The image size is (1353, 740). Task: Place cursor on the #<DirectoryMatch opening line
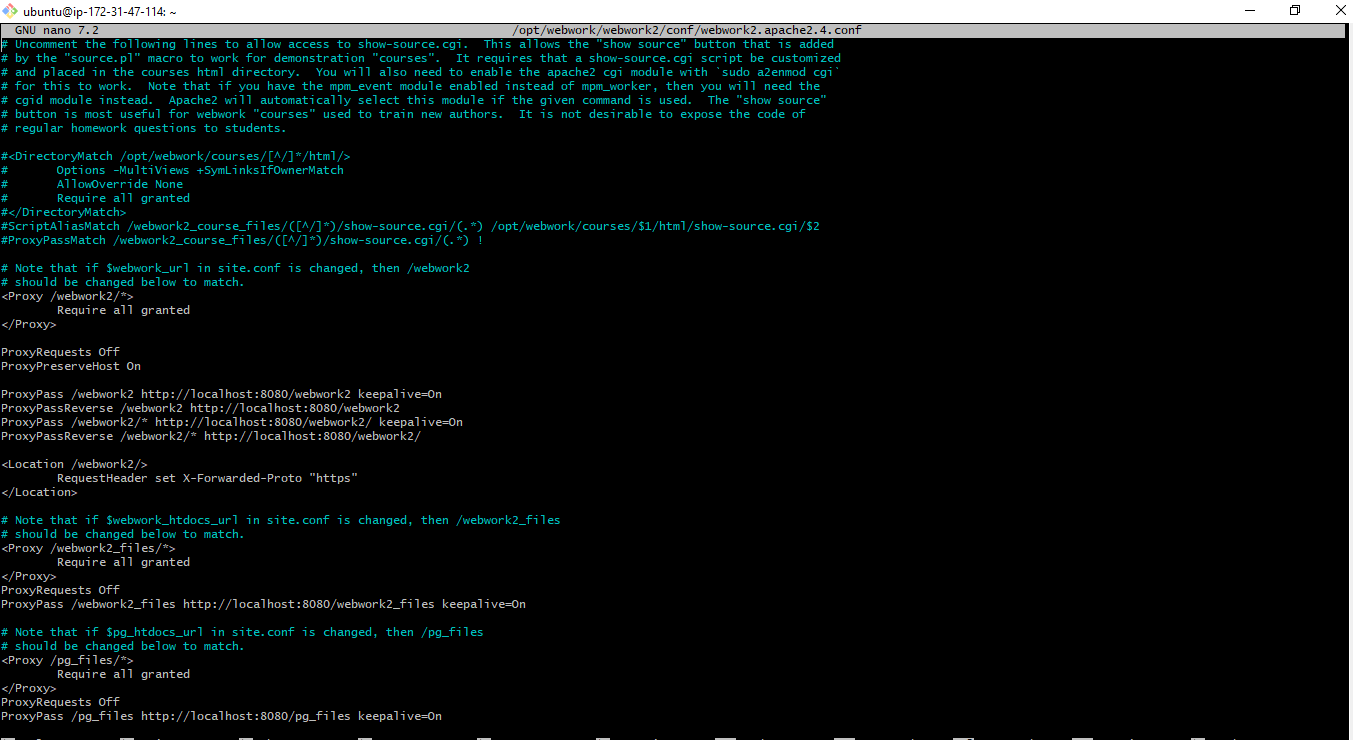(176, 156)
